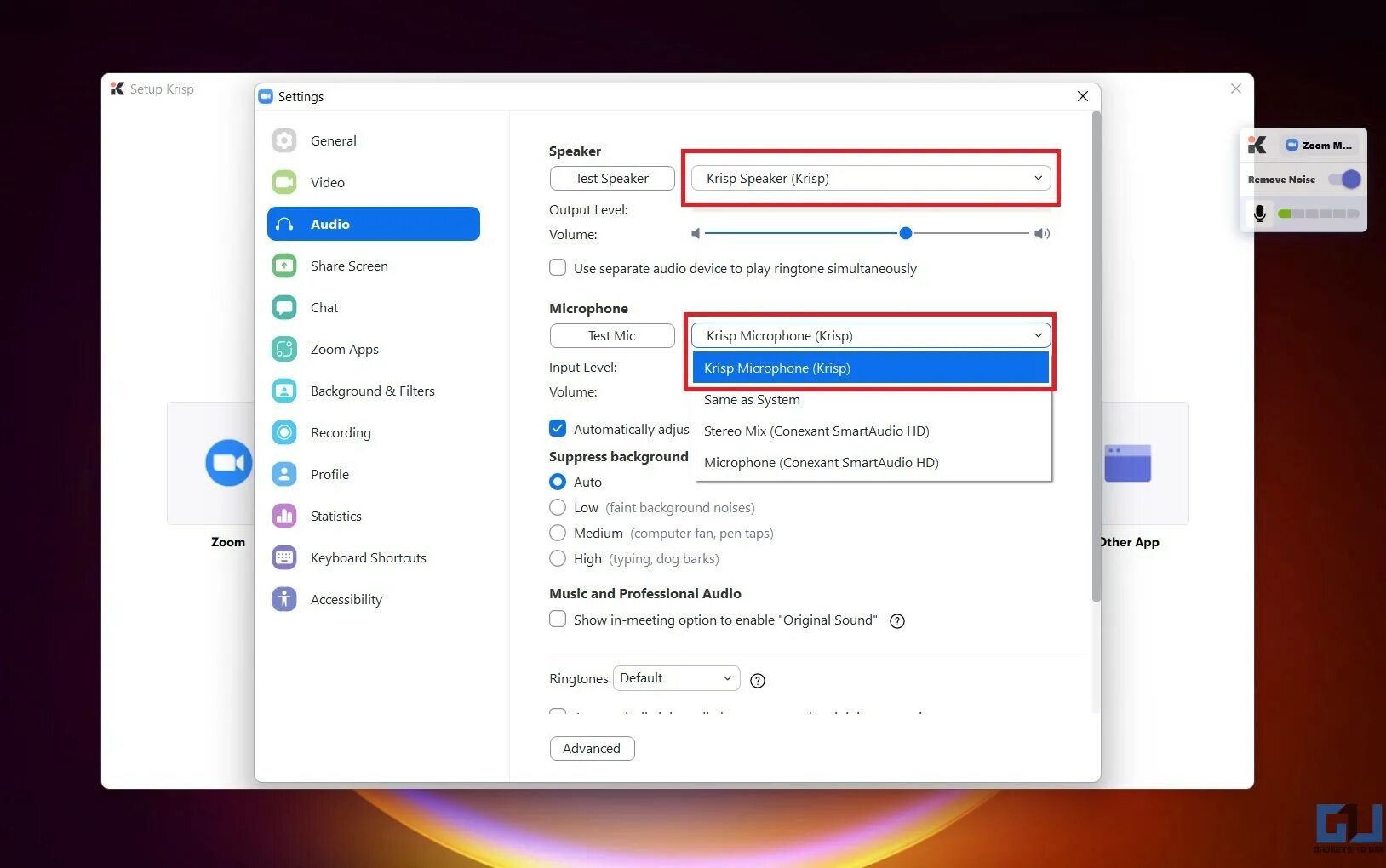Open the Recording settings tab
1386x868 pixels.
[374, 432]
